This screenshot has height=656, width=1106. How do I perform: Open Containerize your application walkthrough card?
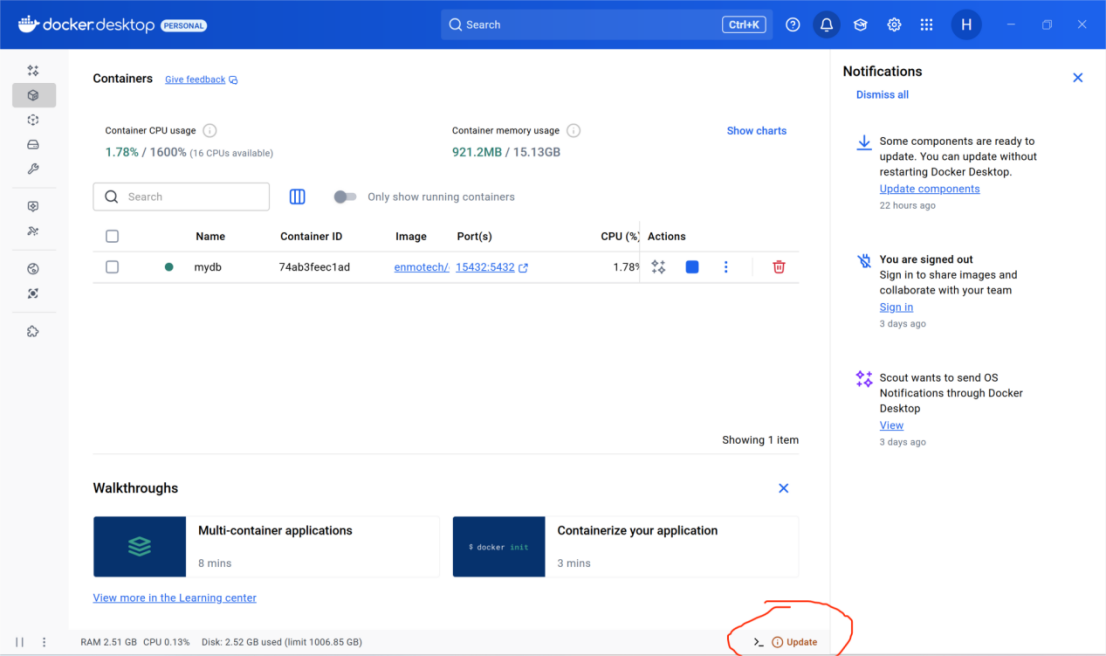coord(626,547)
